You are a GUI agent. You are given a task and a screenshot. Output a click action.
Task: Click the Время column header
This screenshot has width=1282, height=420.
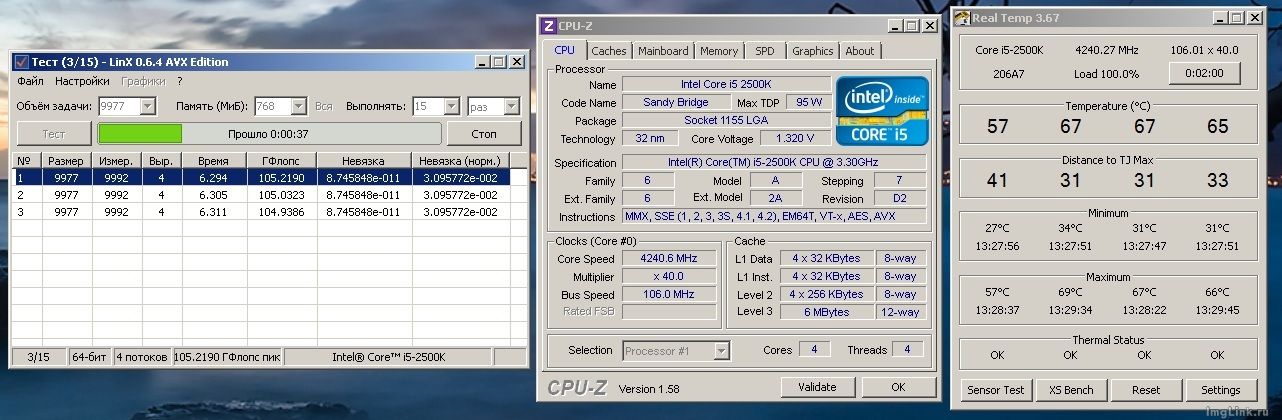[213, 161]
